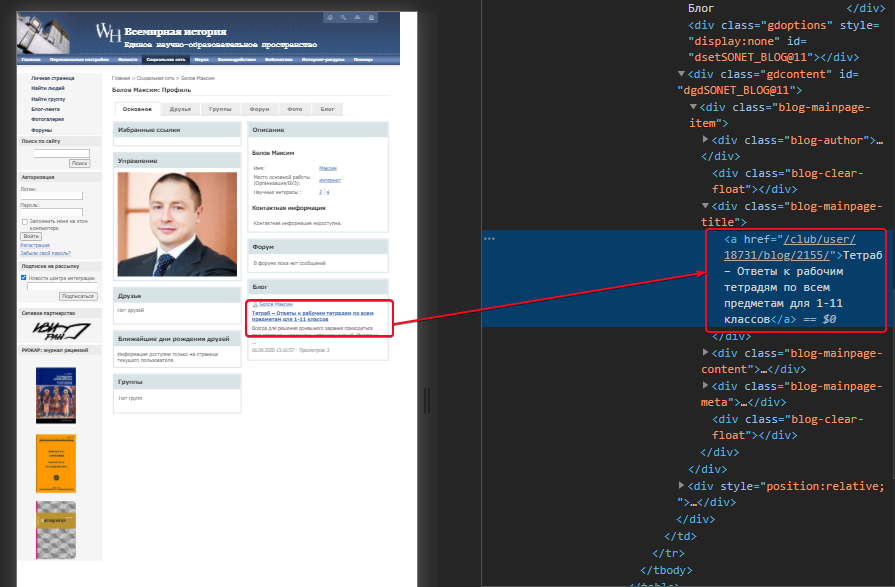
Task: Select the Основное profile tab
Action: click(137, 109)
